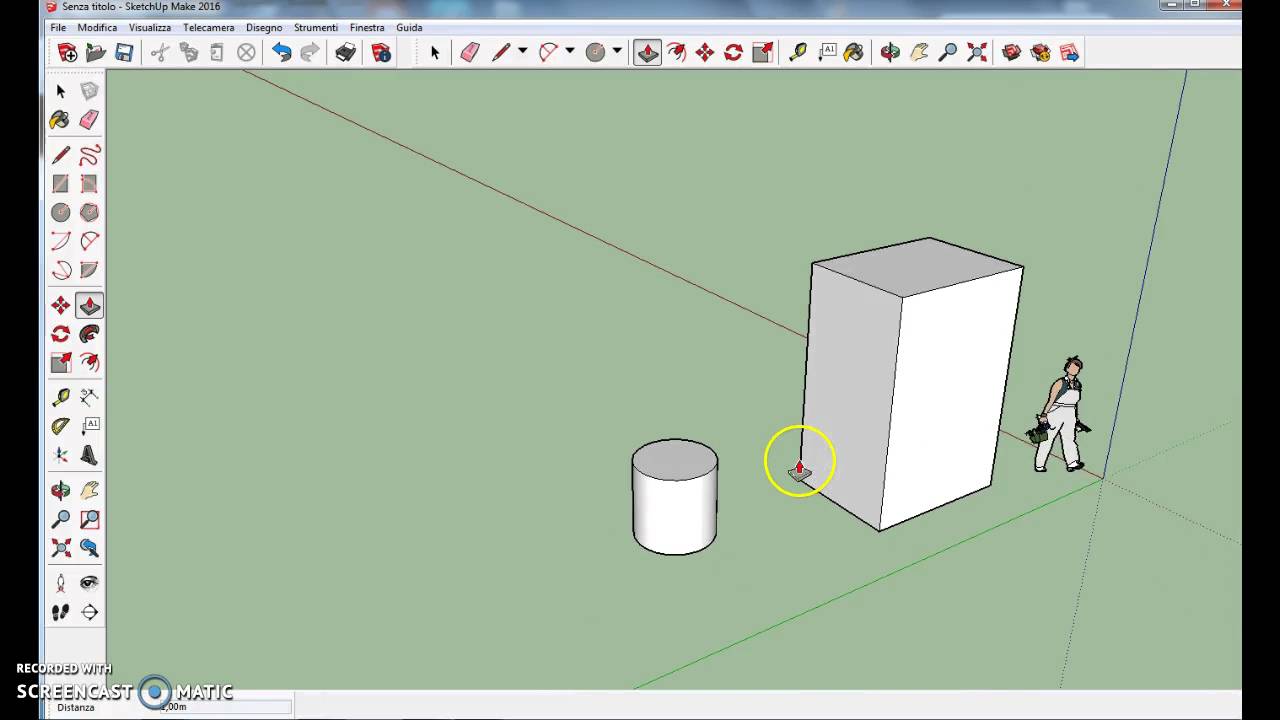Click Zoom Extents in the top toolbar
Screen dimensions: 1280x720
(x=977, y=52)
